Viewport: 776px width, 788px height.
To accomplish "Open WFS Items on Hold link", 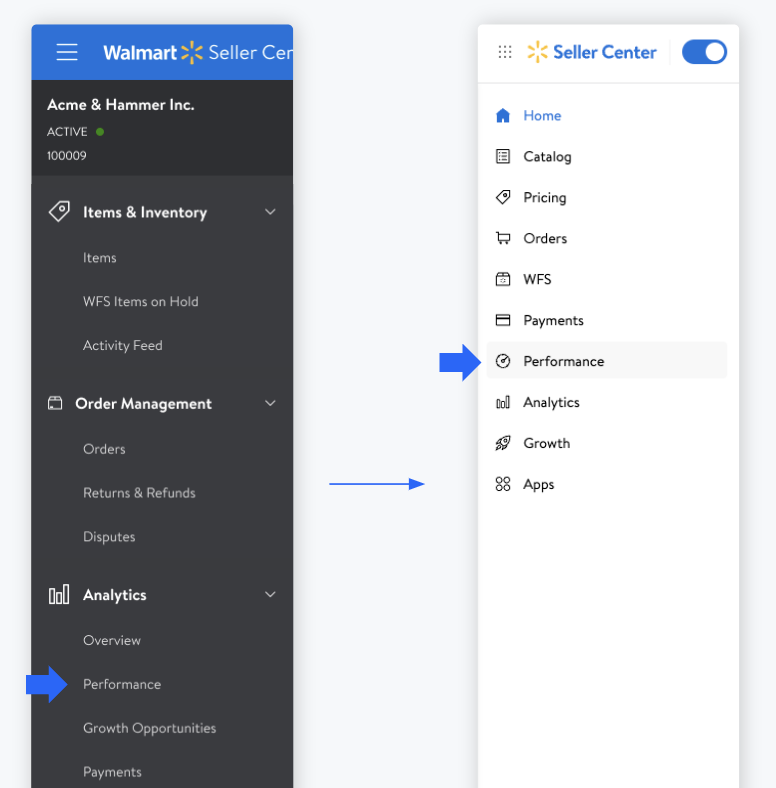I will click(140, 301).
